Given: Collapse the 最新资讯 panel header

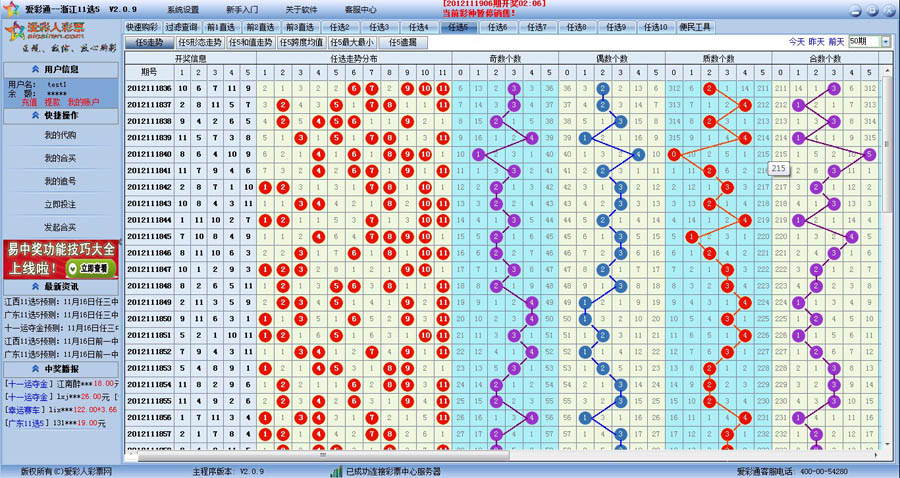Looking at the screenshot, I should (x=61, y=286).
